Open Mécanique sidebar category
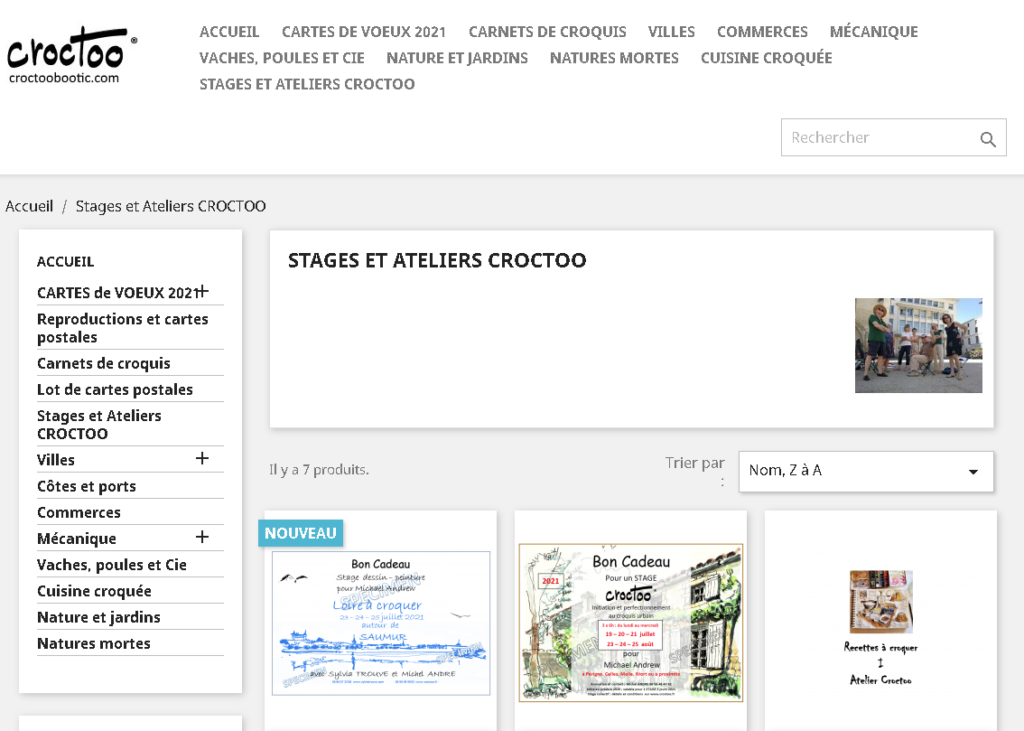Image resolution: width=1024 pixels, height=731 pixels. coord(76,538)
